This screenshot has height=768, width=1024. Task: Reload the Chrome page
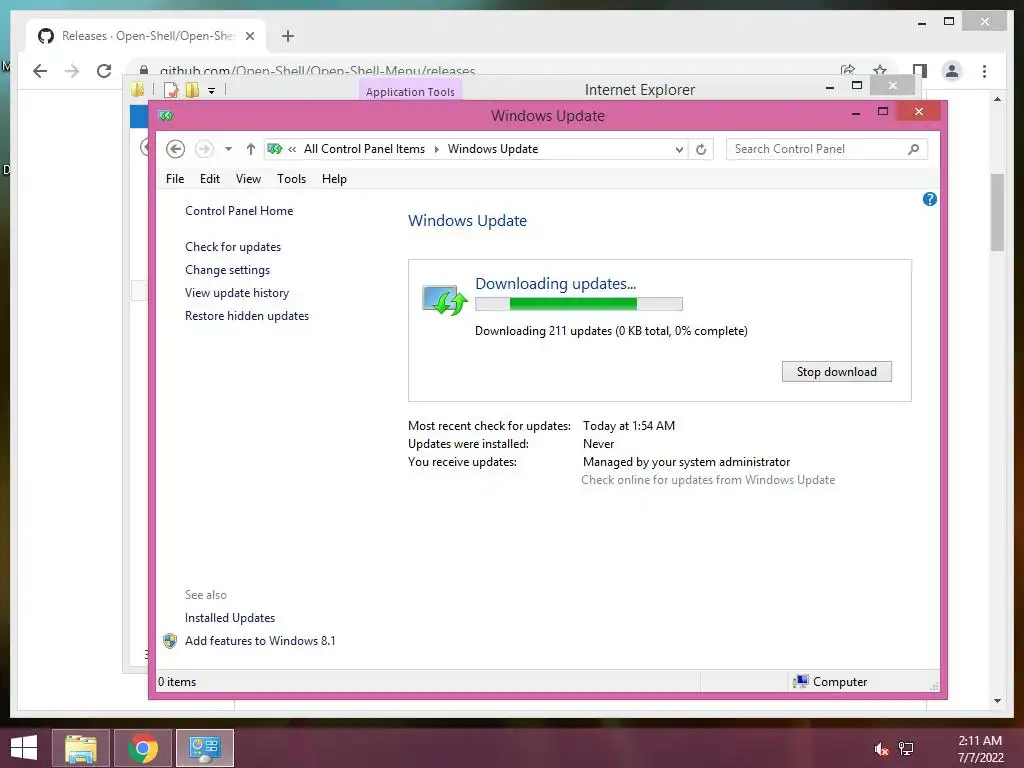click(104, 71)
